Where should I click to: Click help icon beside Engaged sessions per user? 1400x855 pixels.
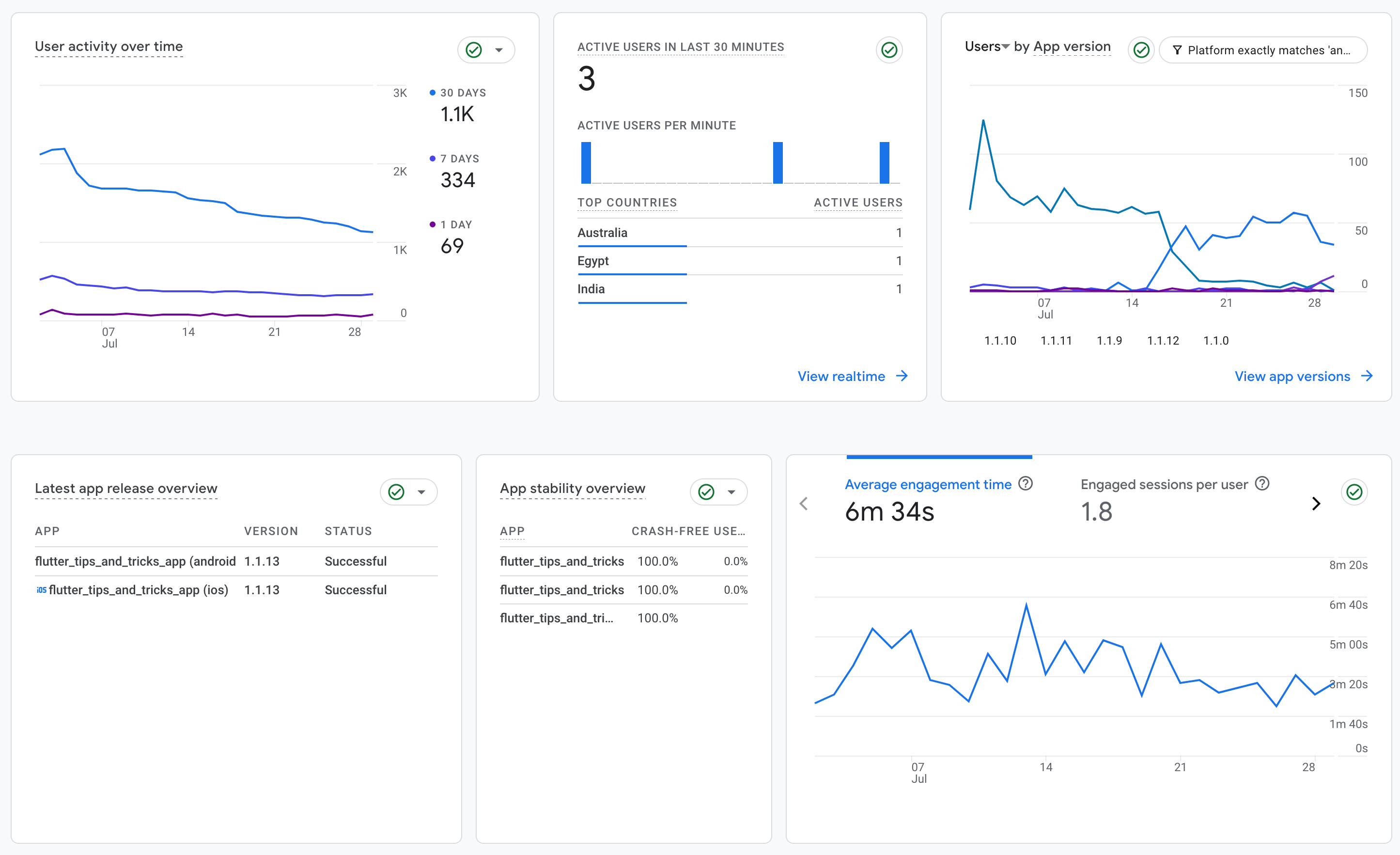point(1262,483)
